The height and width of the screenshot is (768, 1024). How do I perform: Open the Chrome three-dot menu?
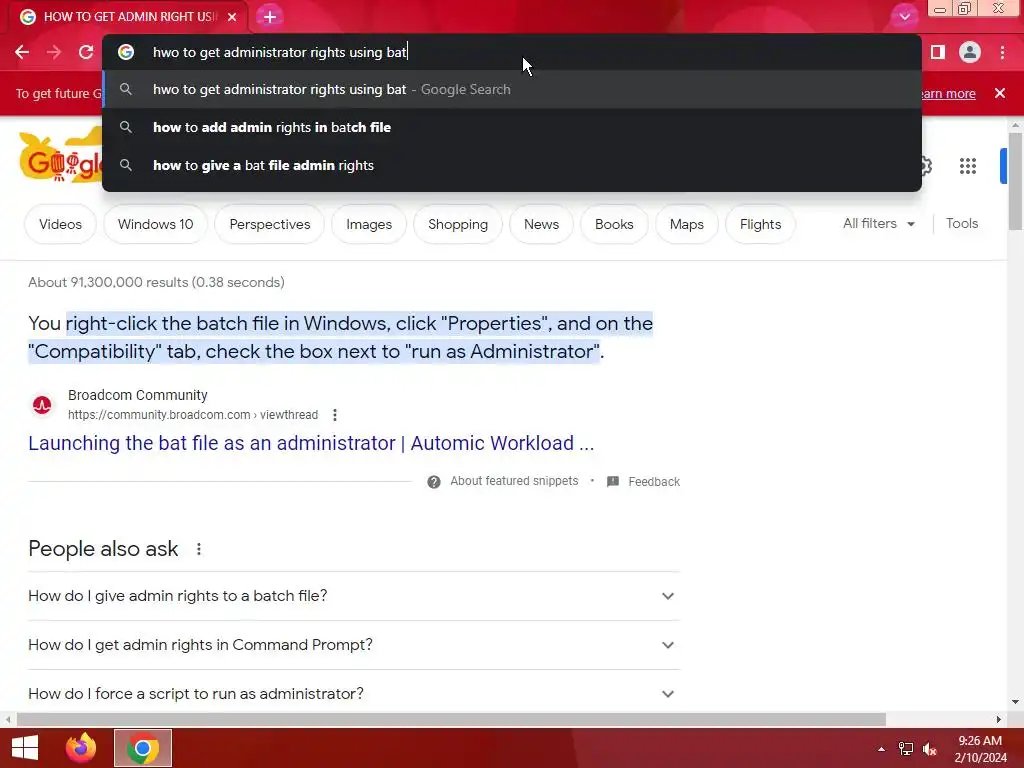pos(1002,52)
